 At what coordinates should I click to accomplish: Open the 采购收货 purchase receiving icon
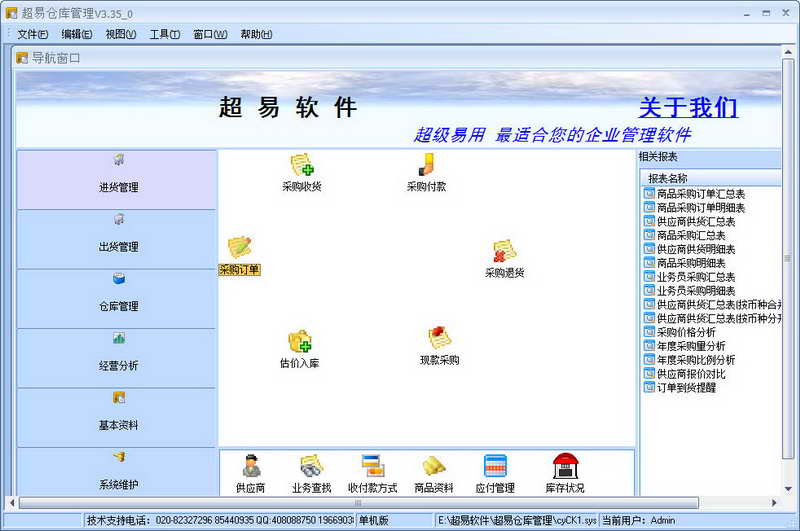pyautogui.click(x=301, y=165)
